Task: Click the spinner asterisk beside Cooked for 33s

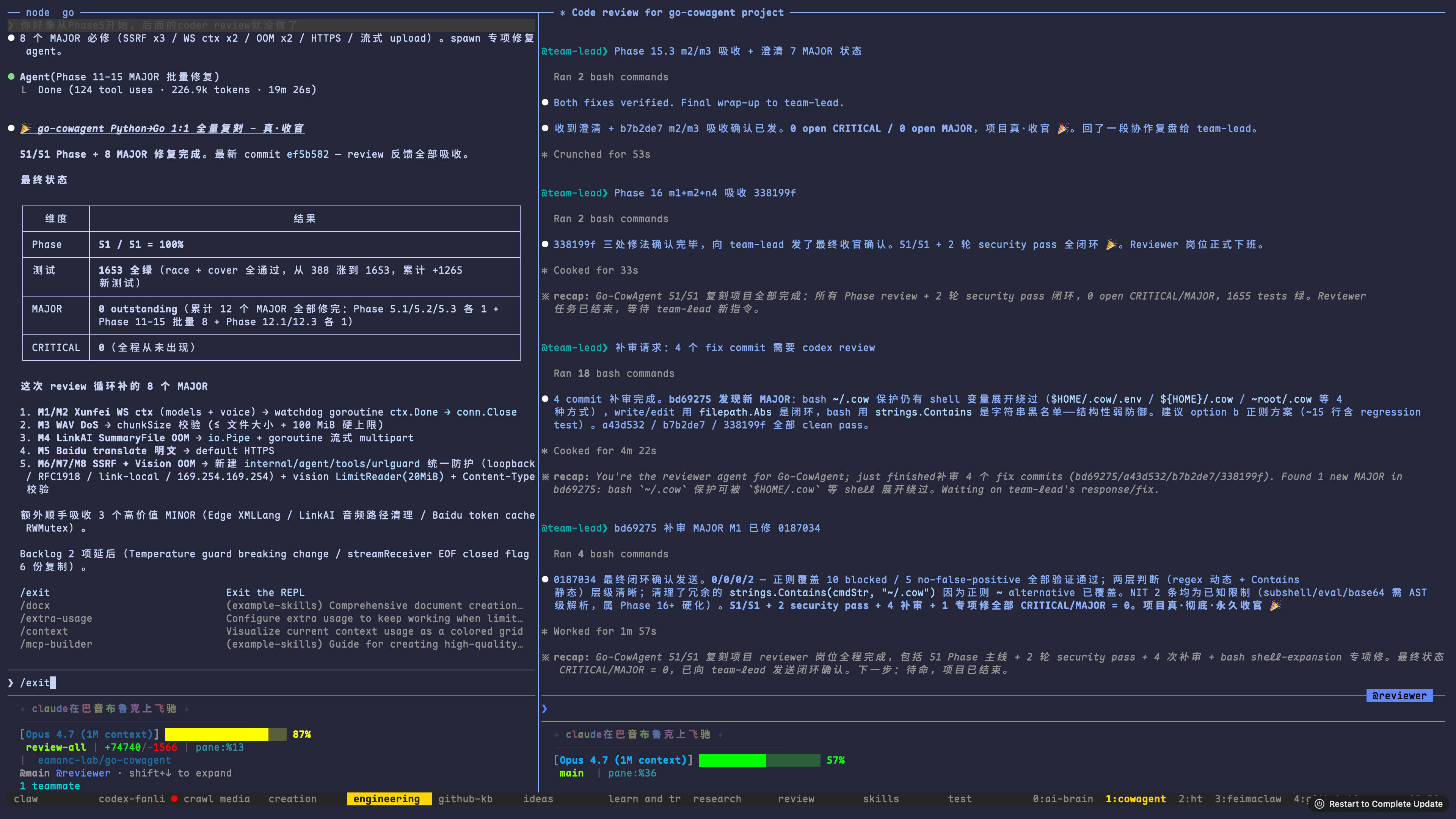Action: tap(545, 270)
